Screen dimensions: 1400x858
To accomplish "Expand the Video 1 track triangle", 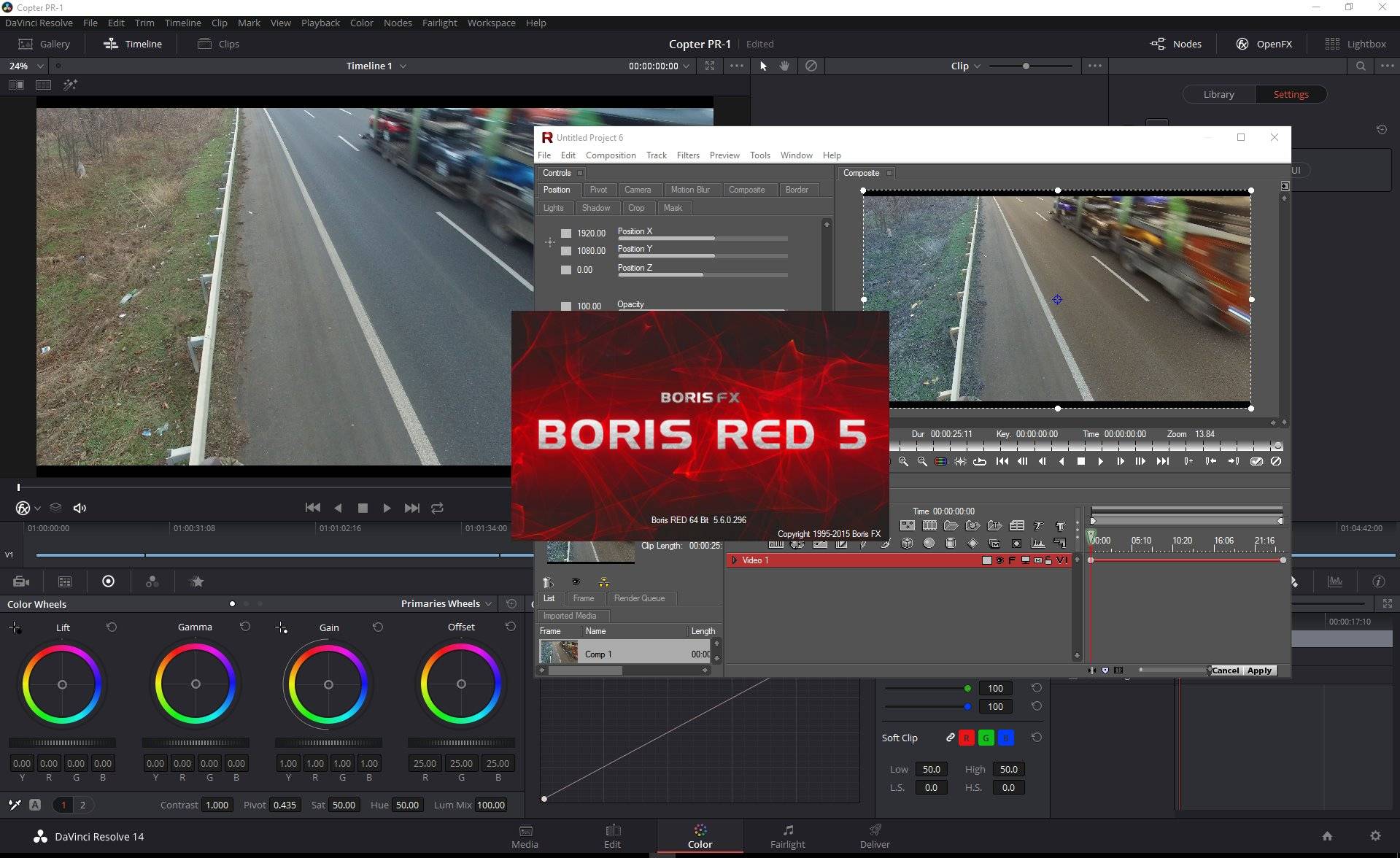I will (734, 560).
